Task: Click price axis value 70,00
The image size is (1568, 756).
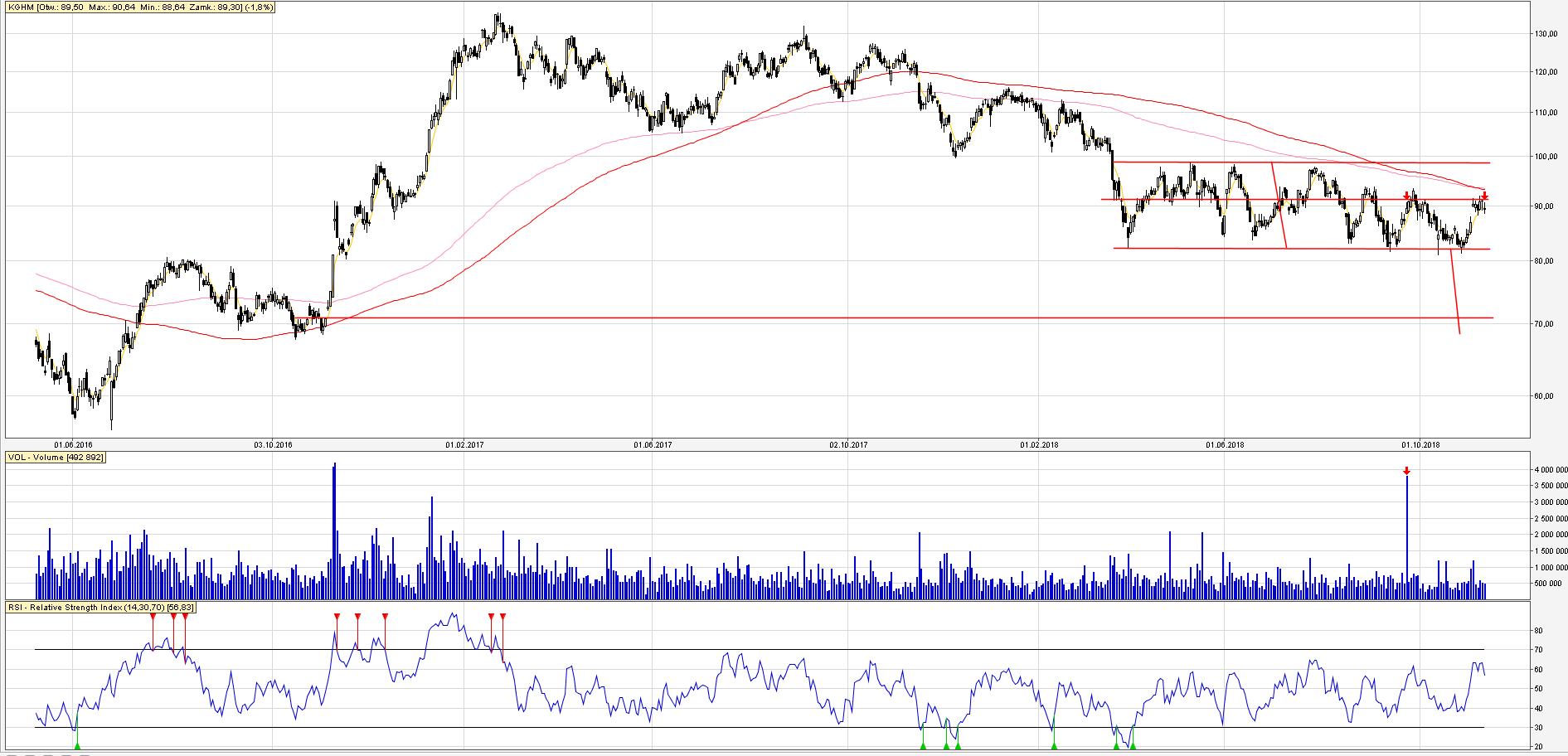Action: pos(1544,324)
